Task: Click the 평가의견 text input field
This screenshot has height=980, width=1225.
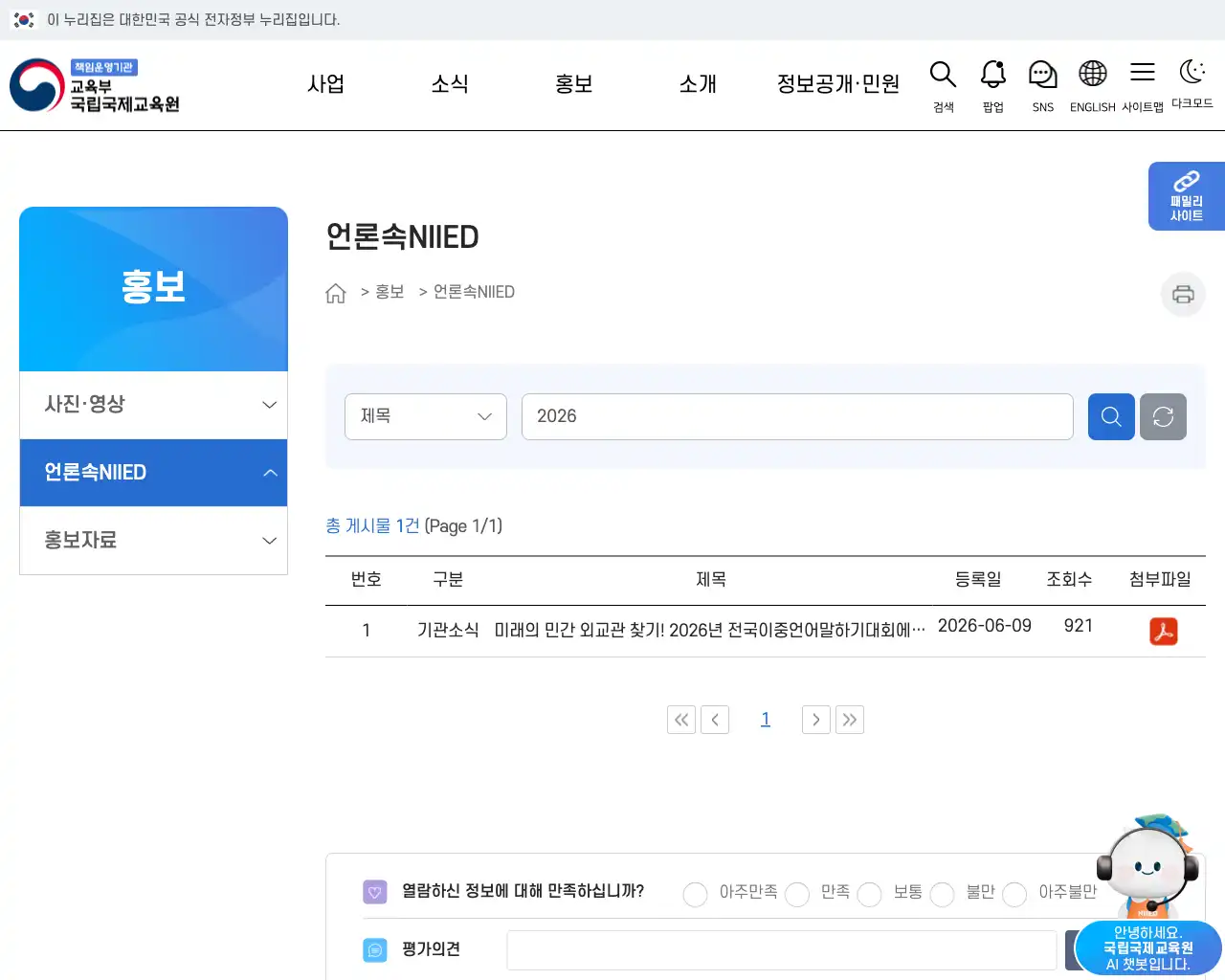Action: click(x=782, y=950)
